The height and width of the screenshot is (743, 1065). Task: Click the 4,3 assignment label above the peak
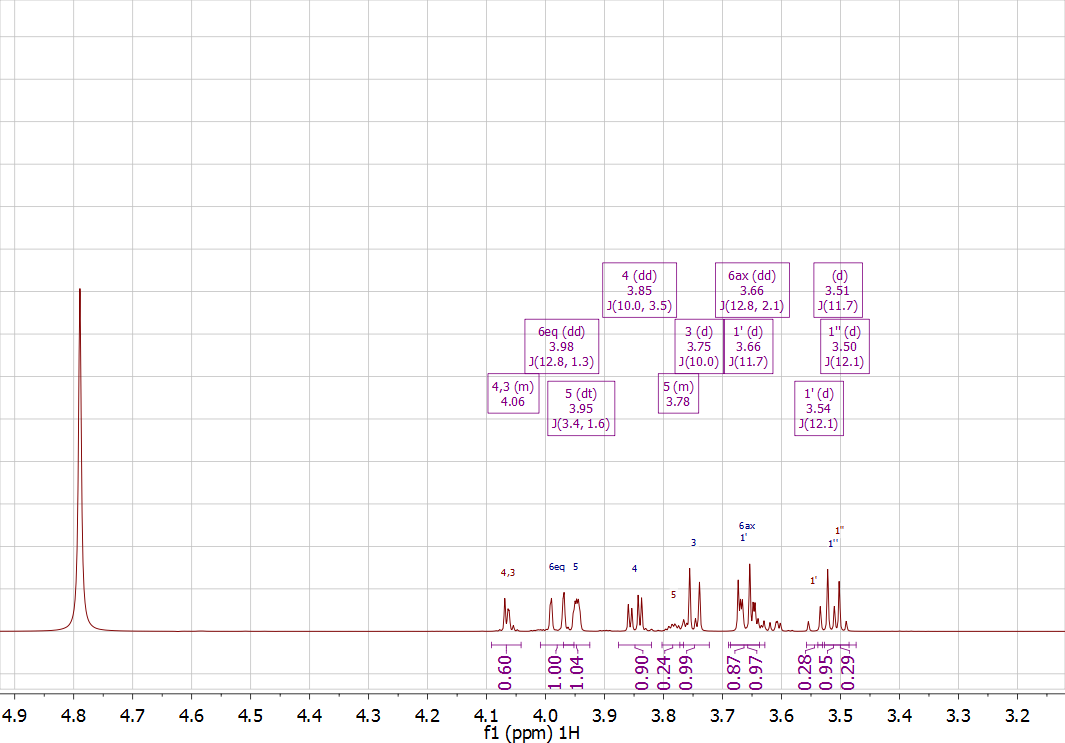pos(508,573)
